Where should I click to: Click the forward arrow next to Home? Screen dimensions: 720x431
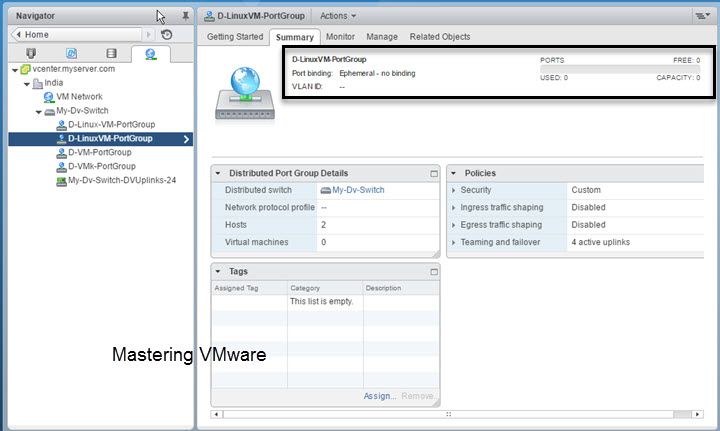pyautogui.click(x=148, y=34)
